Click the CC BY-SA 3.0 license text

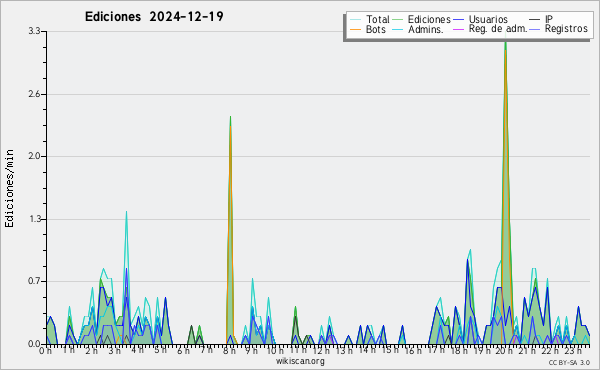coord(569,363)
